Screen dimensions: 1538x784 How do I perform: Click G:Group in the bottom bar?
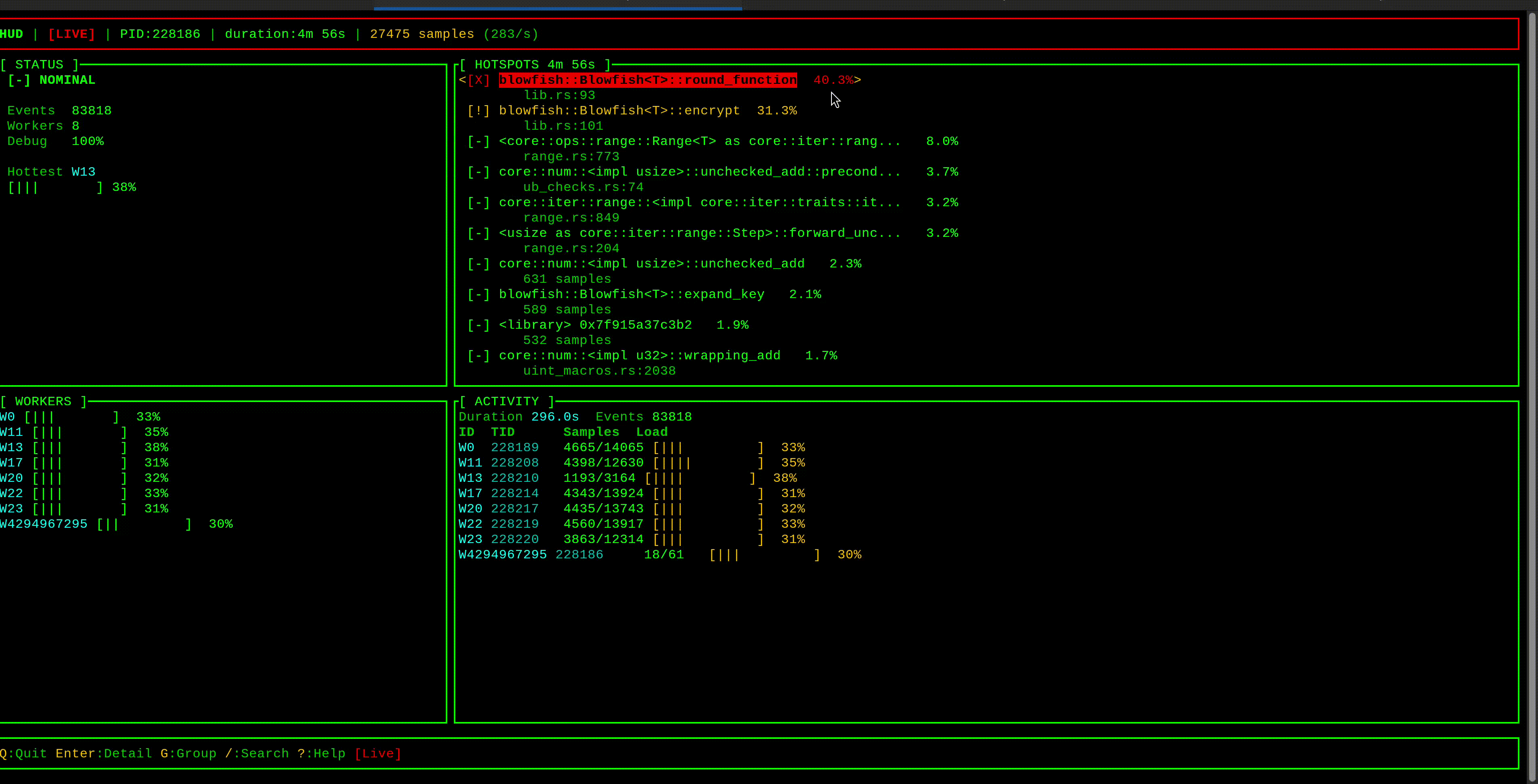point(188,753)
